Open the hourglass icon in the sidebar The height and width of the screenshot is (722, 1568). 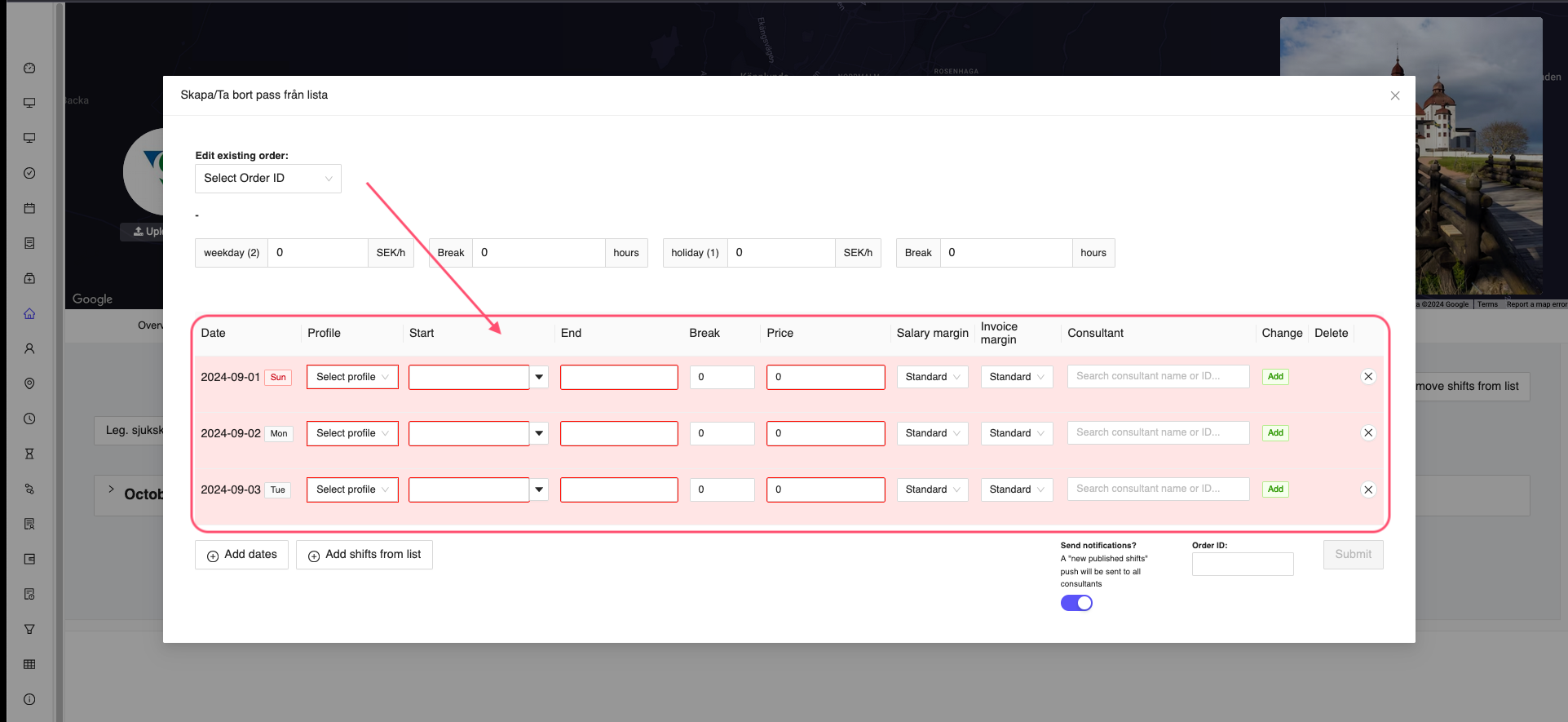pyautogui.click(x=29, y=454)
